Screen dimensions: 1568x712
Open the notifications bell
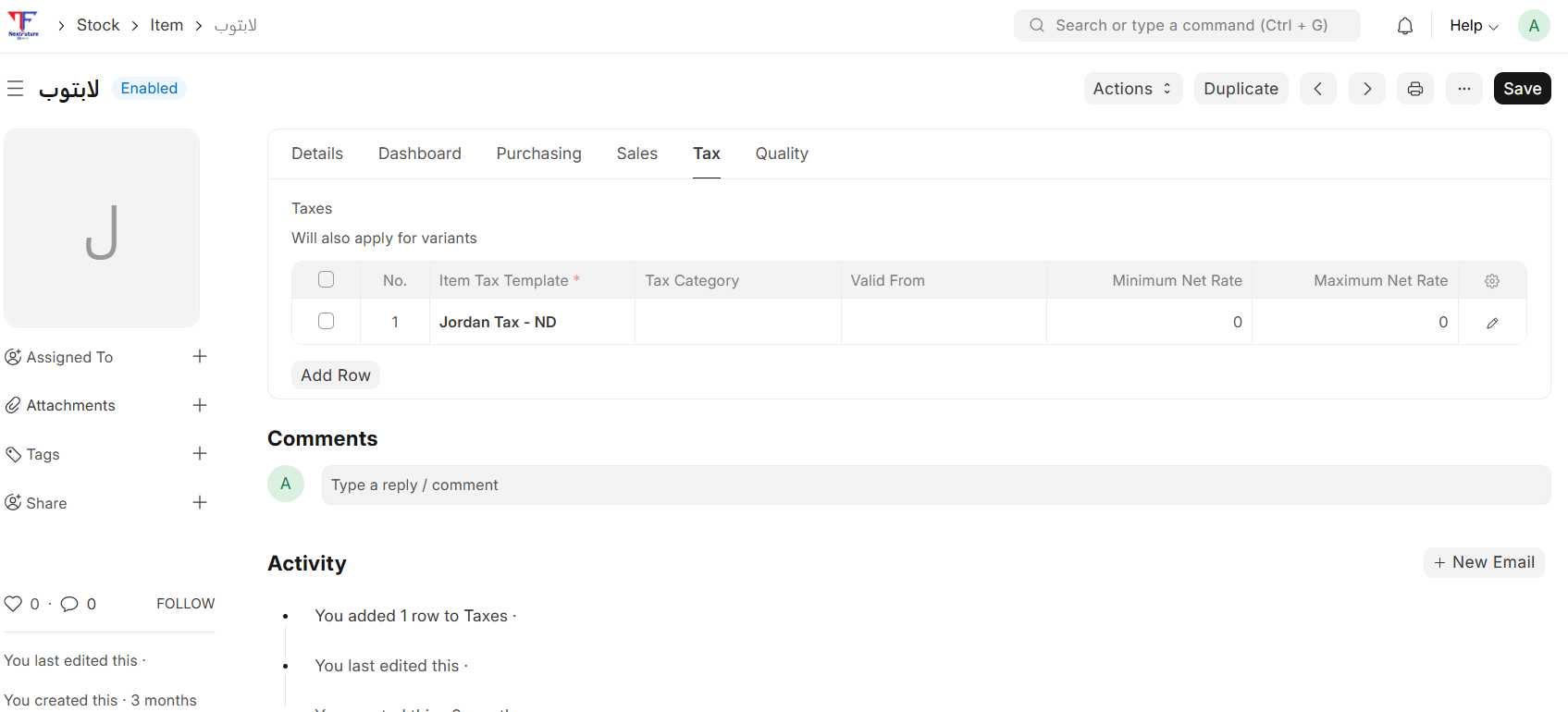1404,26
